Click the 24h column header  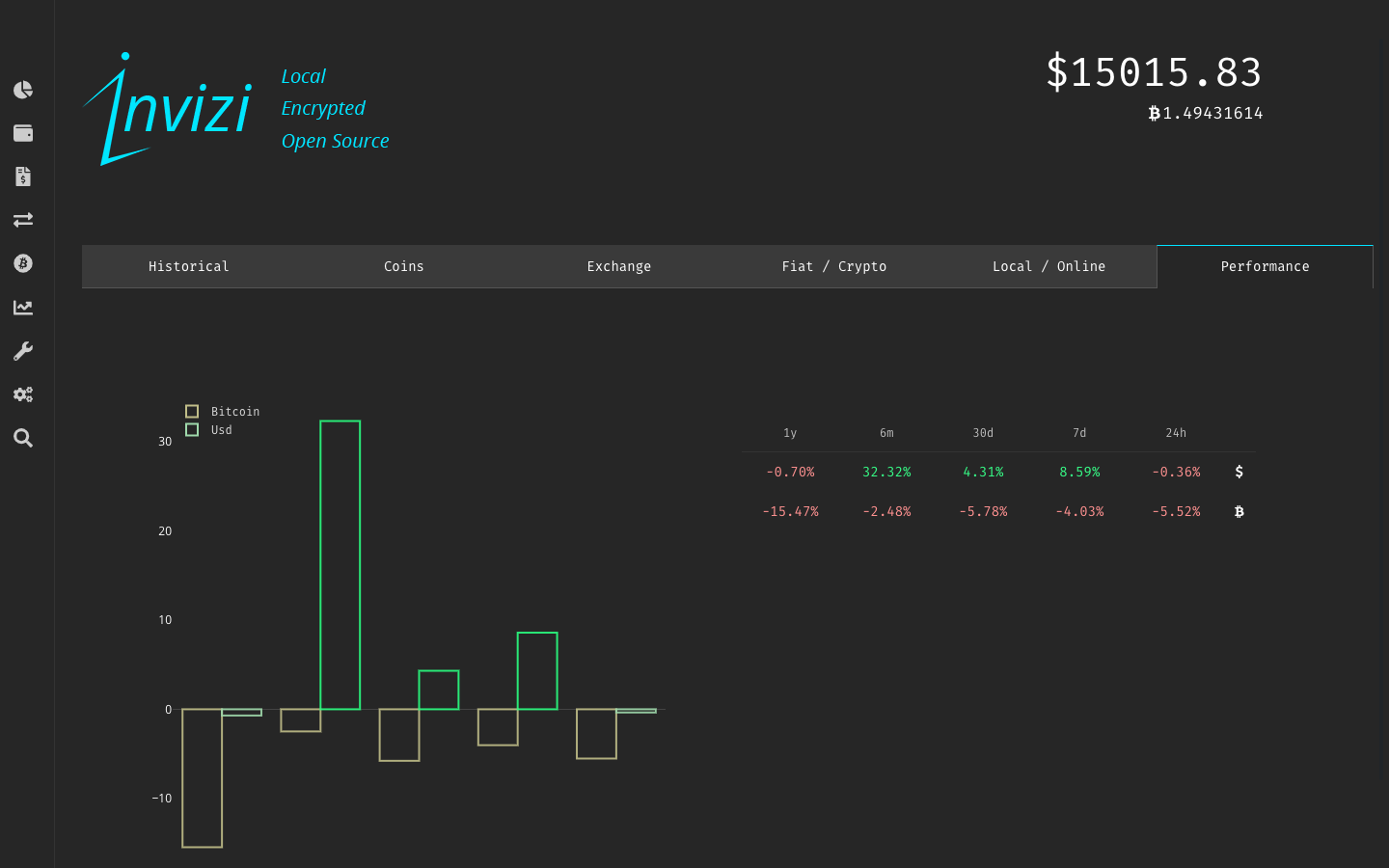1176,433
